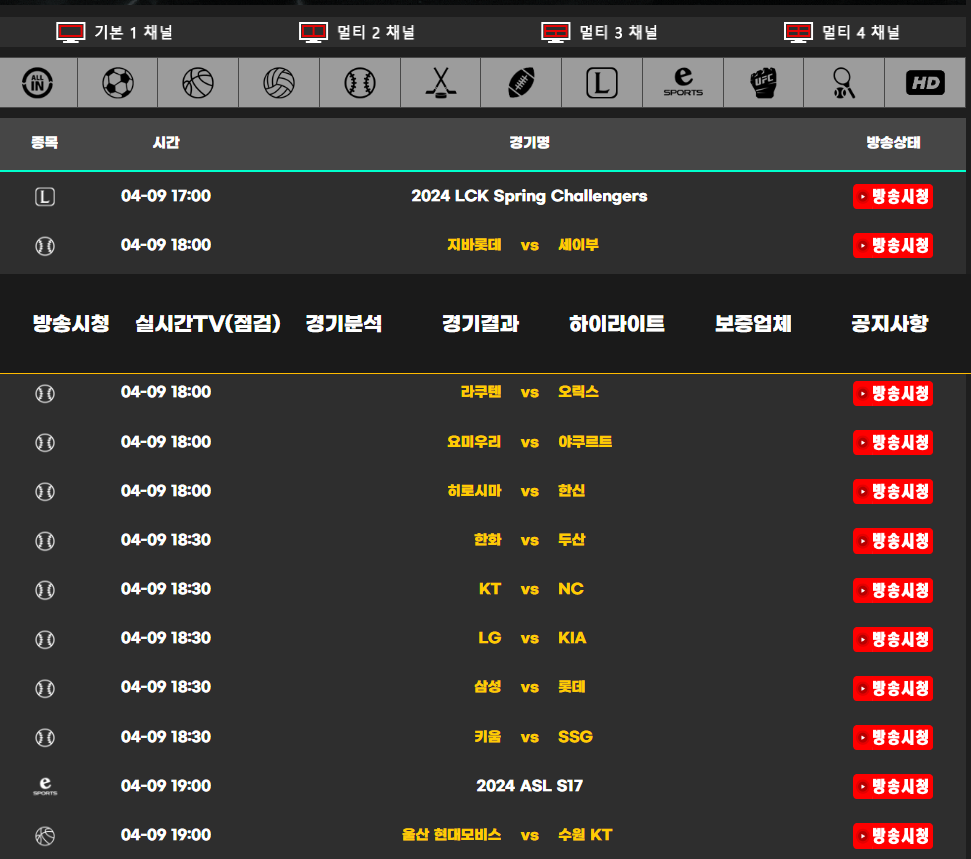Screen dimensions: 971x859
Task: Select team name KIA
Action: point(572,638)
